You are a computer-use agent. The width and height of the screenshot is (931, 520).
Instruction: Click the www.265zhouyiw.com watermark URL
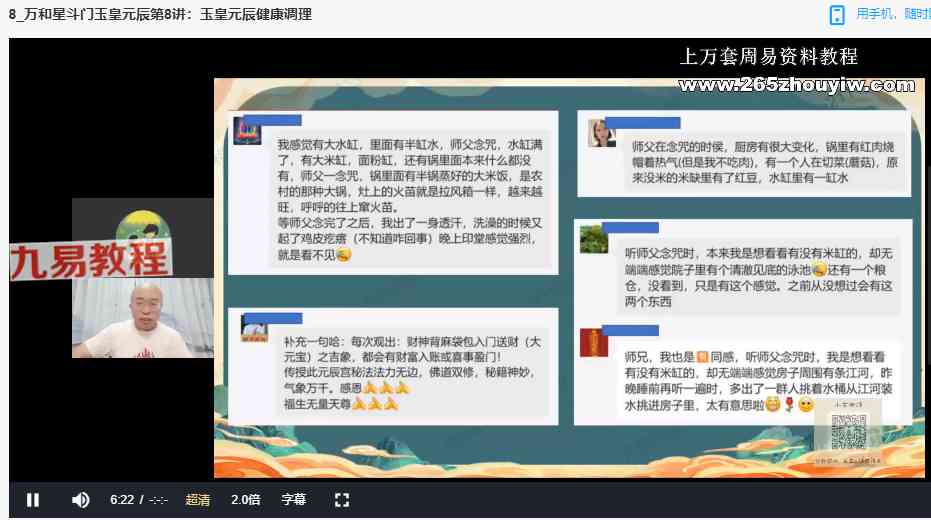pyautogui.click(x=793, y=86)
